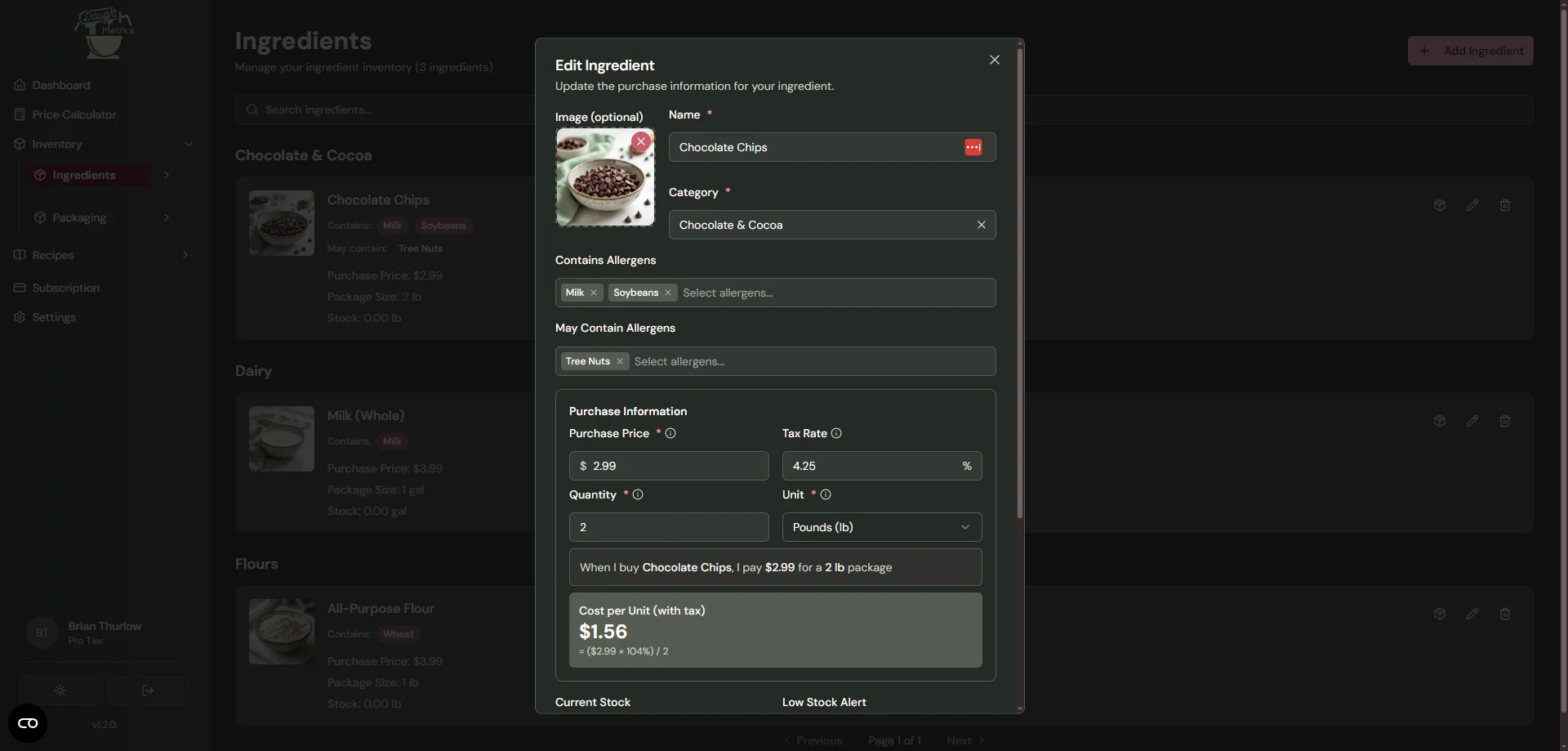Delete the All-Purpose Flour ingredient
This screenshot has width=1568, height=751.
click(1505, 614)
